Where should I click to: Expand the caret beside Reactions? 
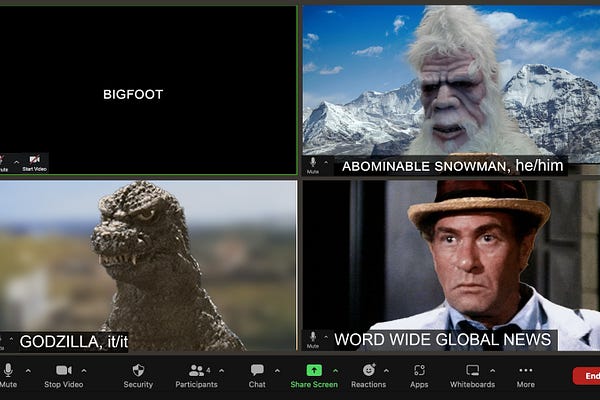386,371
